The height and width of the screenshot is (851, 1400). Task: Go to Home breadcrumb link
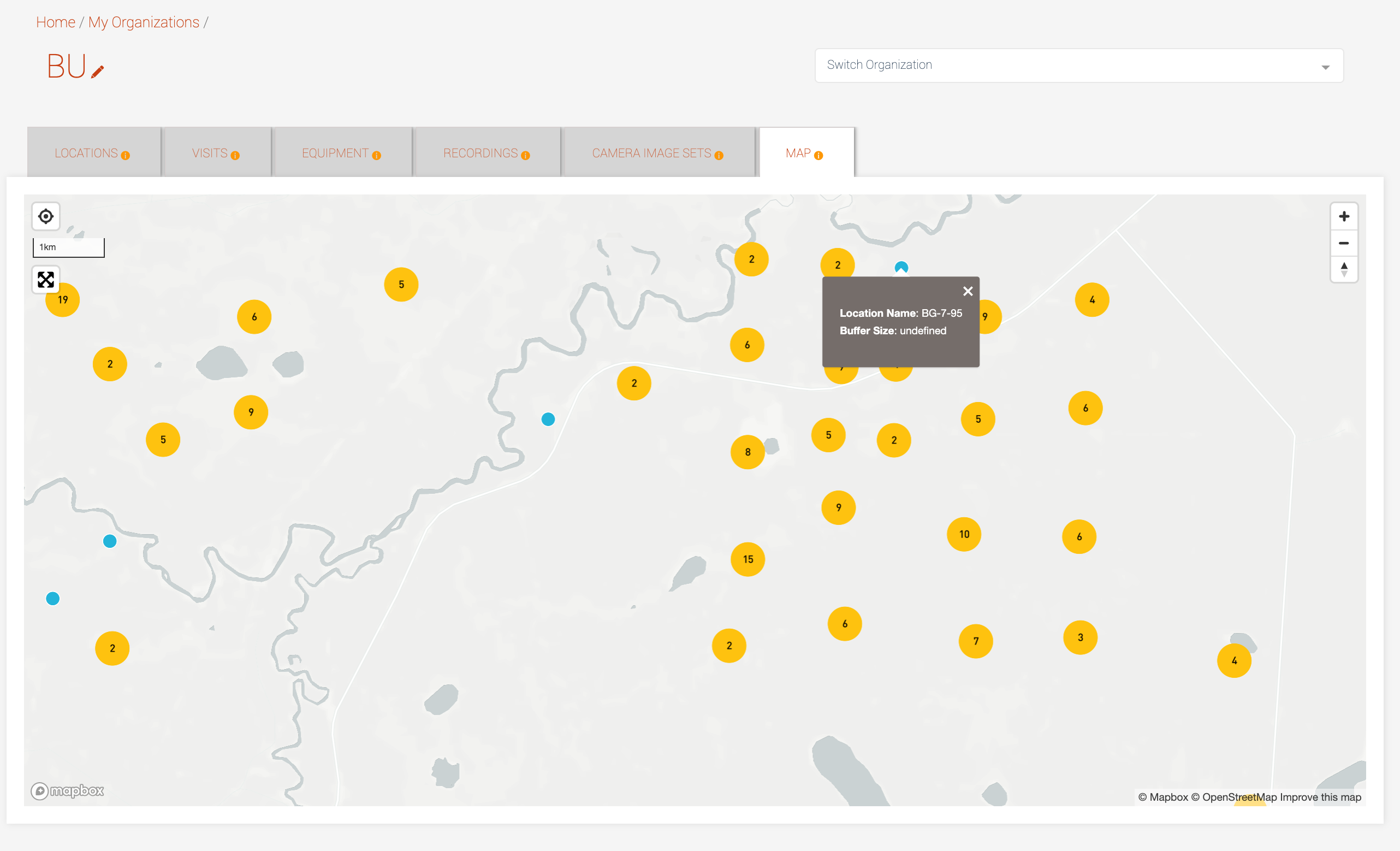56,22
